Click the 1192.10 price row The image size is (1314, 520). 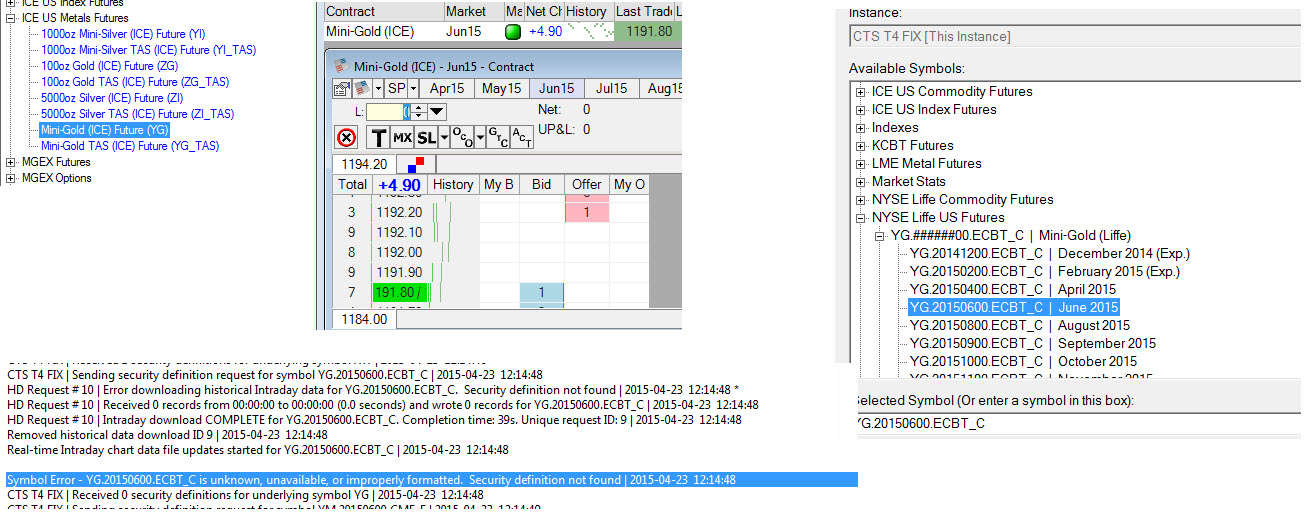399,232
